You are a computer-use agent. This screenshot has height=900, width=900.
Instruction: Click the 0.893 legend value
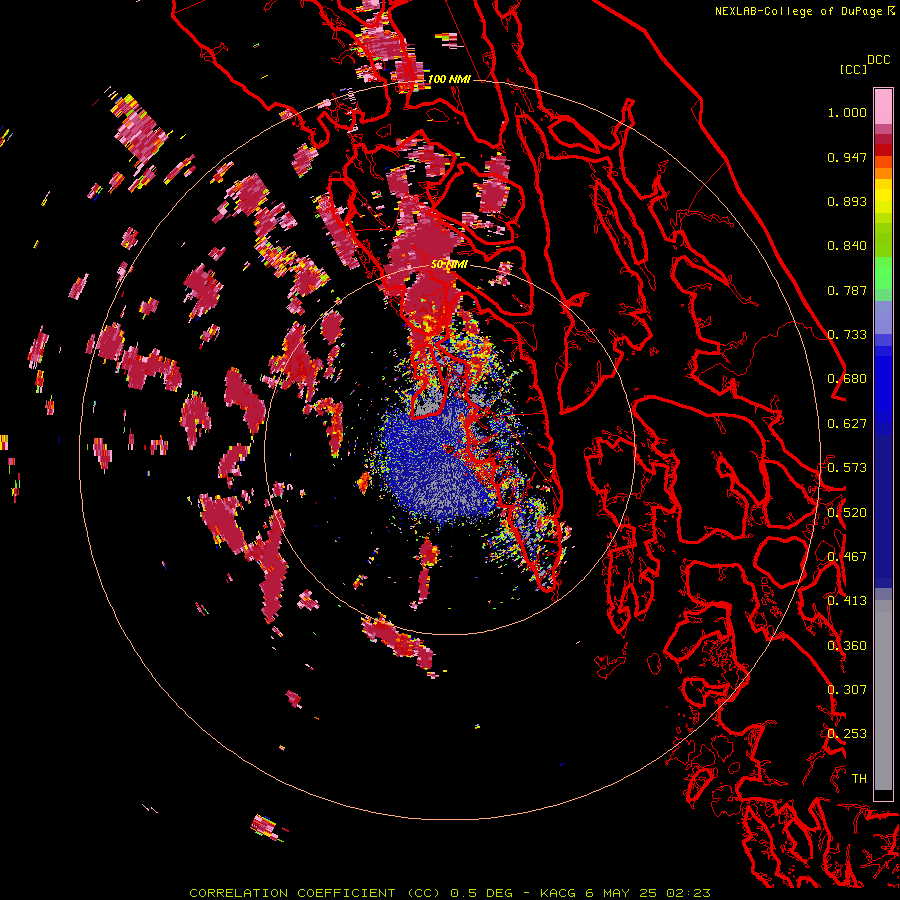[847, 201]
